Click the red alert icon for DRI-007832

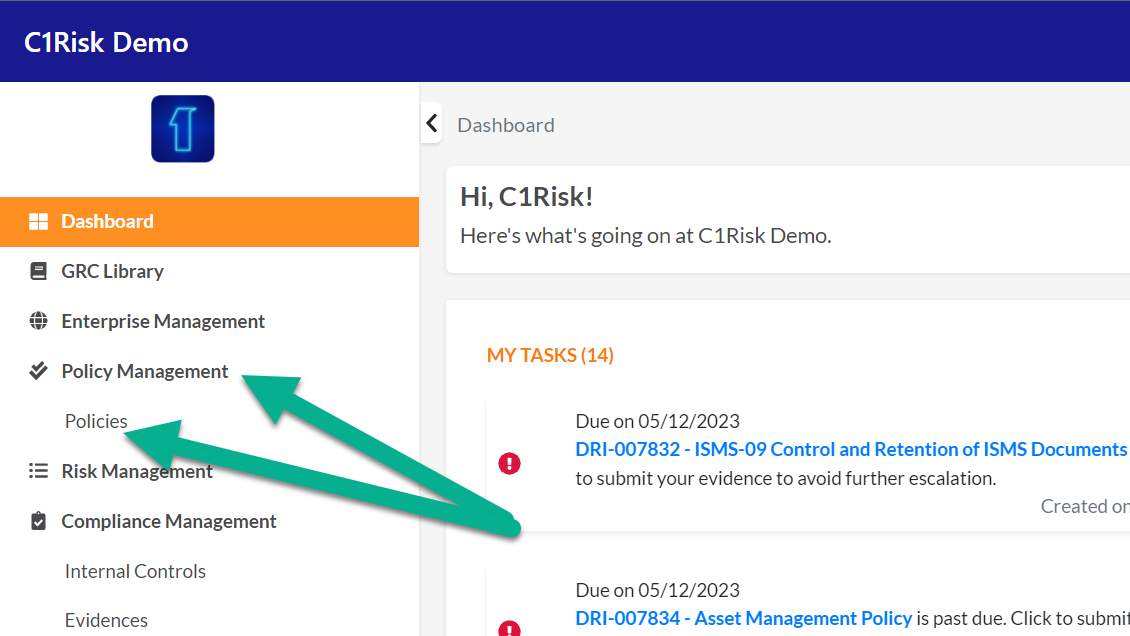click(x=510, y=463)
